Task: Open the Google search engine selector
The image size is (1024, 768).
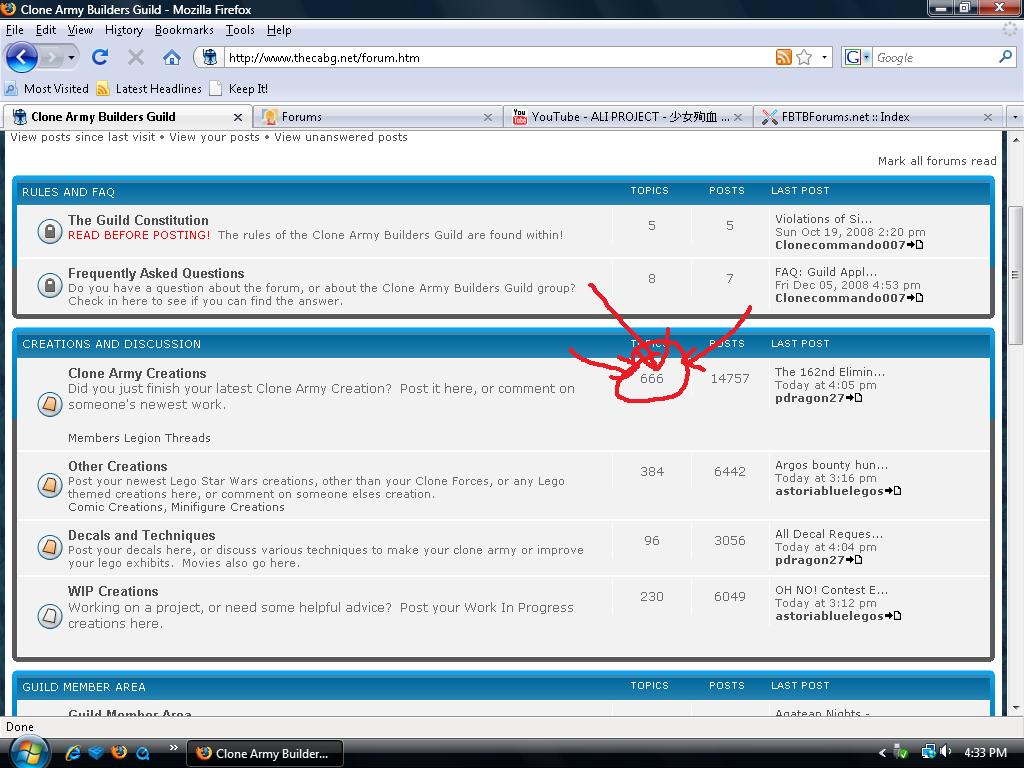Action: pos(857,57)
